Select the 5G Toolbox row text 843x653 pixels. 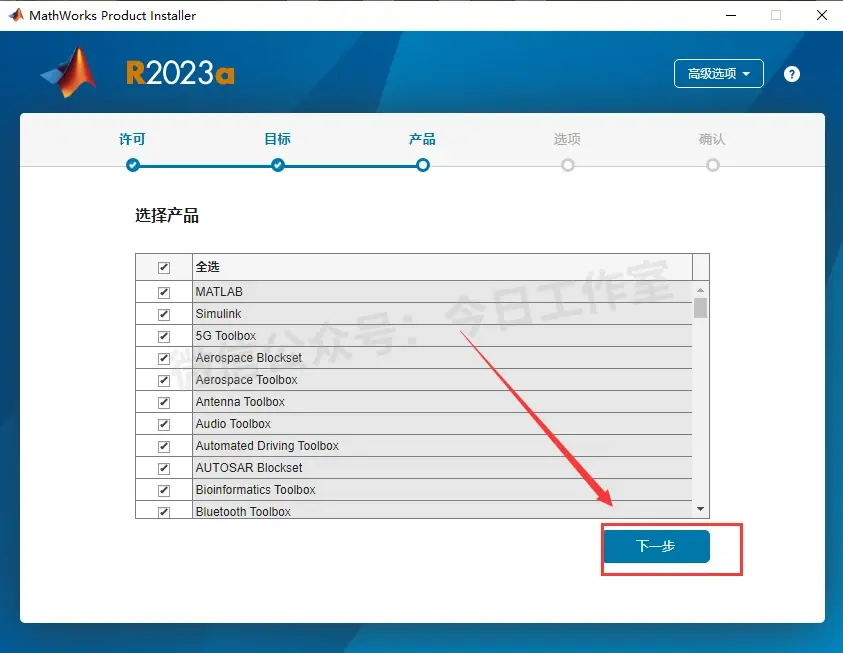coord(226,336)
